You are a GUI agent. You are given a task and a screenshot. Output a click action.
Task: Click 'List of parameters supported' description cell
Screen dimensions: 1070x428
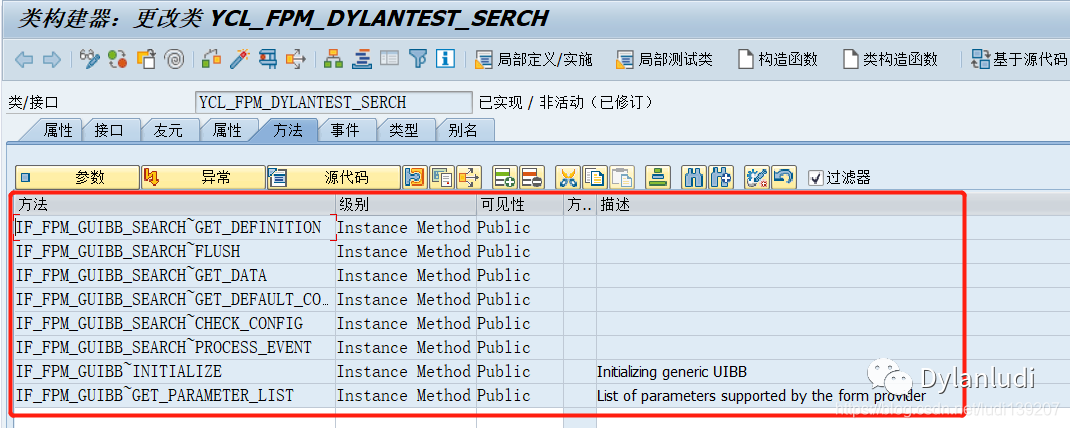click(x=761, y=396)
